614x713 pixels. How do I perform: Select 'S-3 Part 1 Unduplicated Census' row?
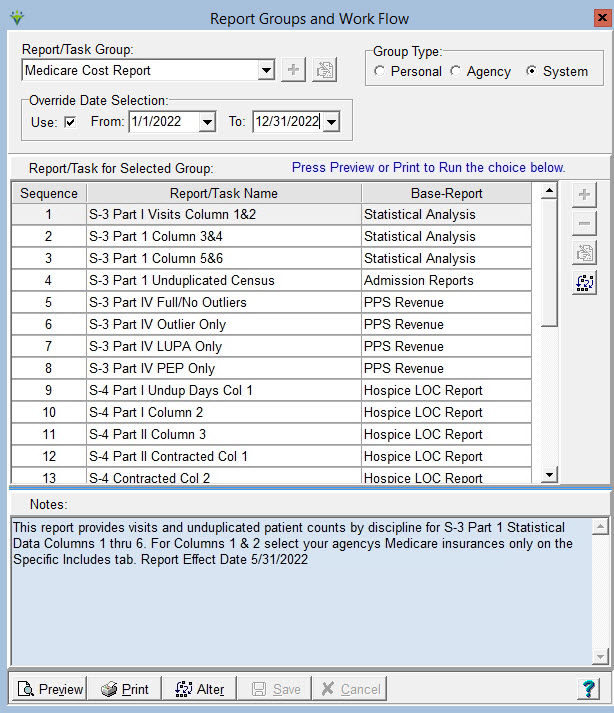click(x=224, y=280)
